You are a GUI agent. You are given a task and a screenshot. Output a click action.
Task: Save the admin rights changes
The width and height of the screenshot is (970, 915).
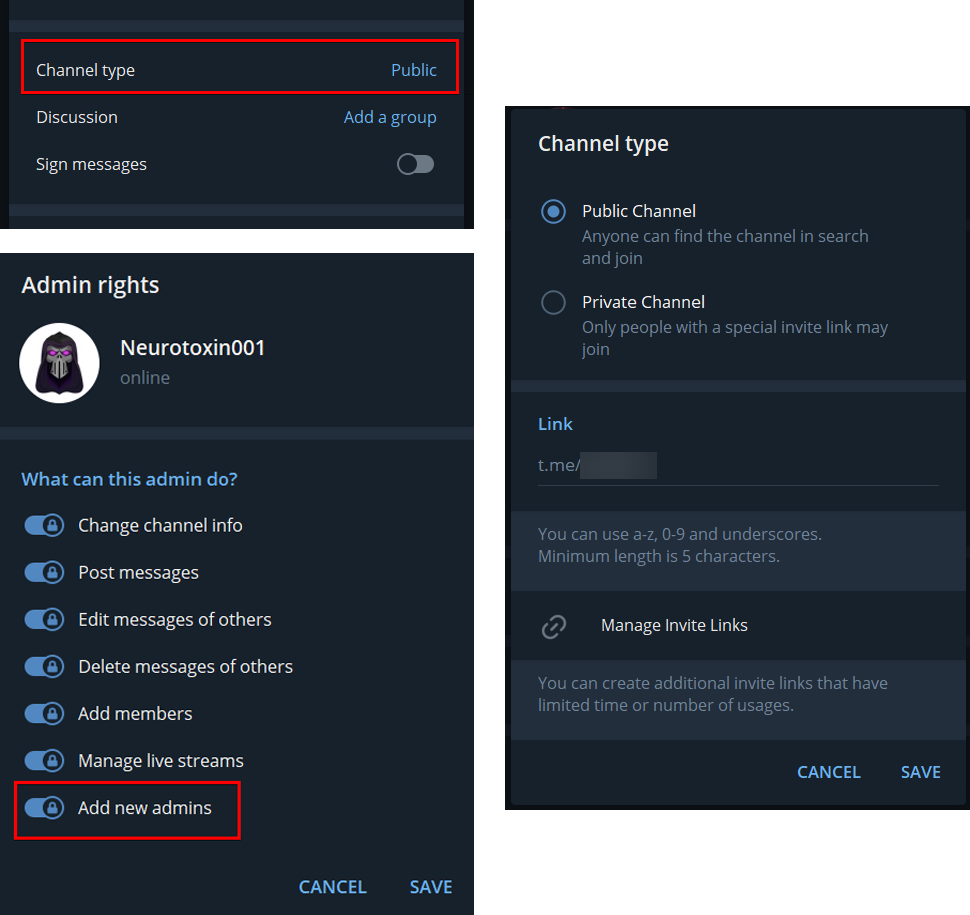pos(431,886)
